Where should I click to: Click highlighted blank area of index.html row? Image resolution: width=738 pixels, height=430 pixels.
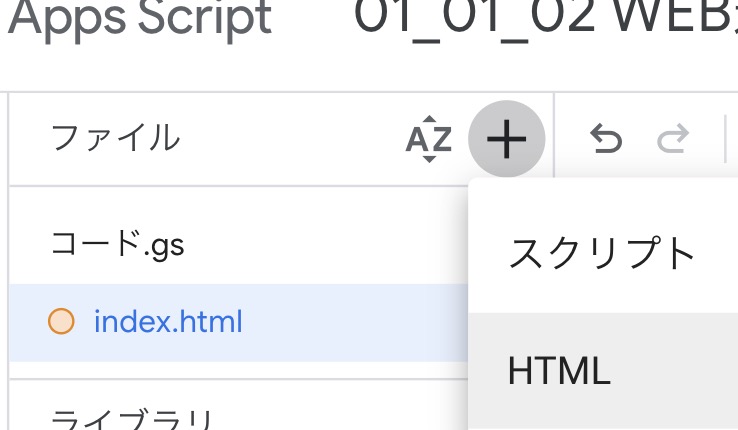point(350,322)
